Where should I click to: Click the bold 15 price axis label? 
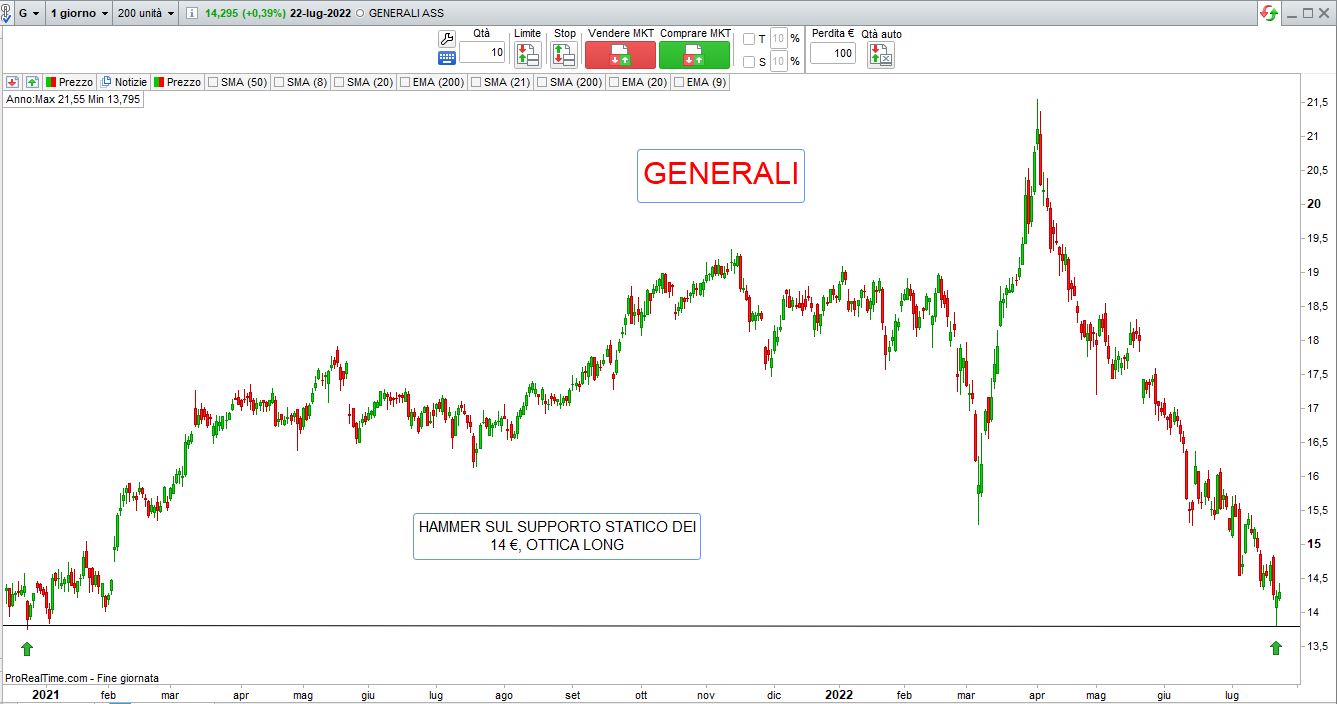(1313, 544)
